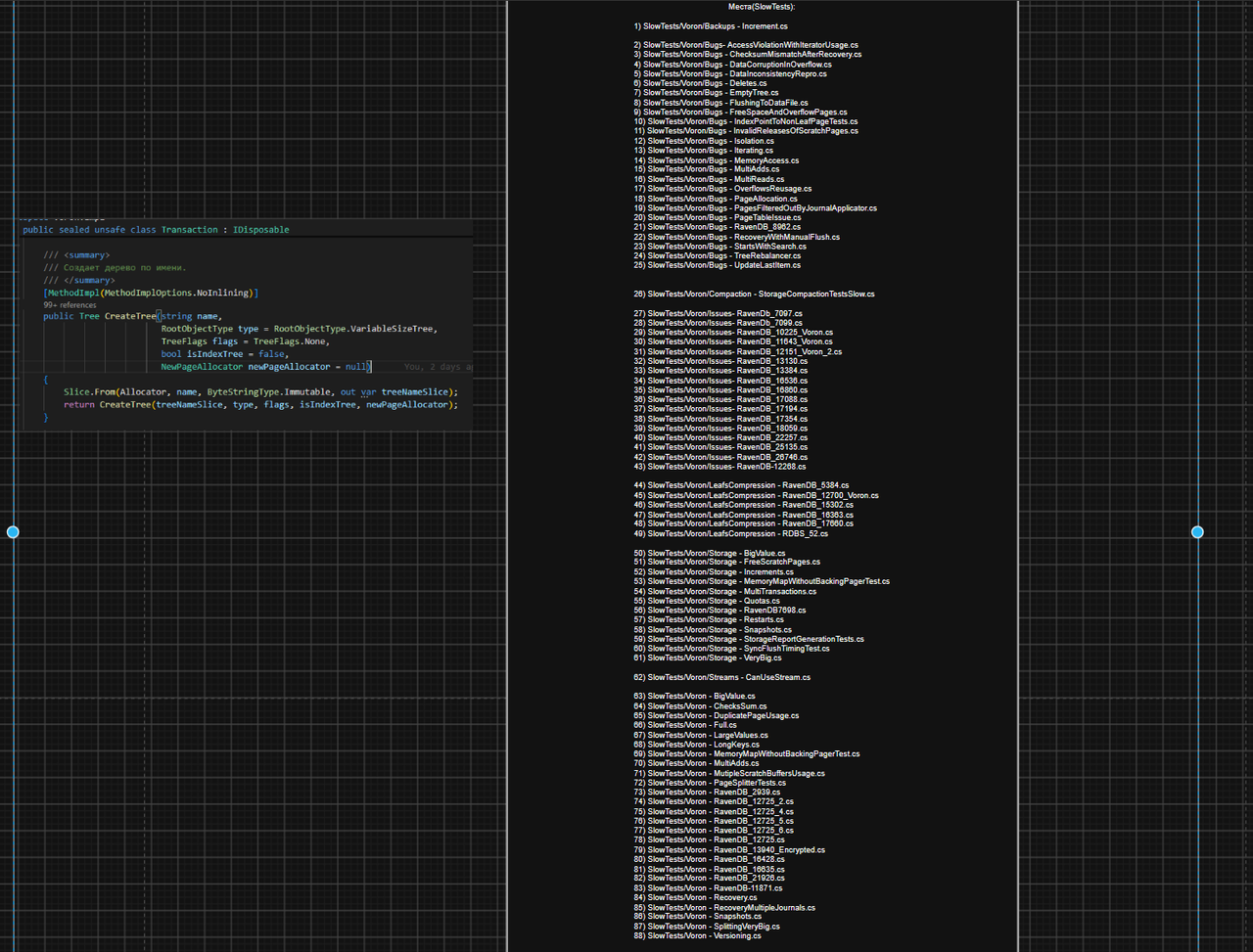Select 'ChecksumMismatchAfterRecovery.cs' row
This screenshot has width=1253, height=952.
click(748, 55)
